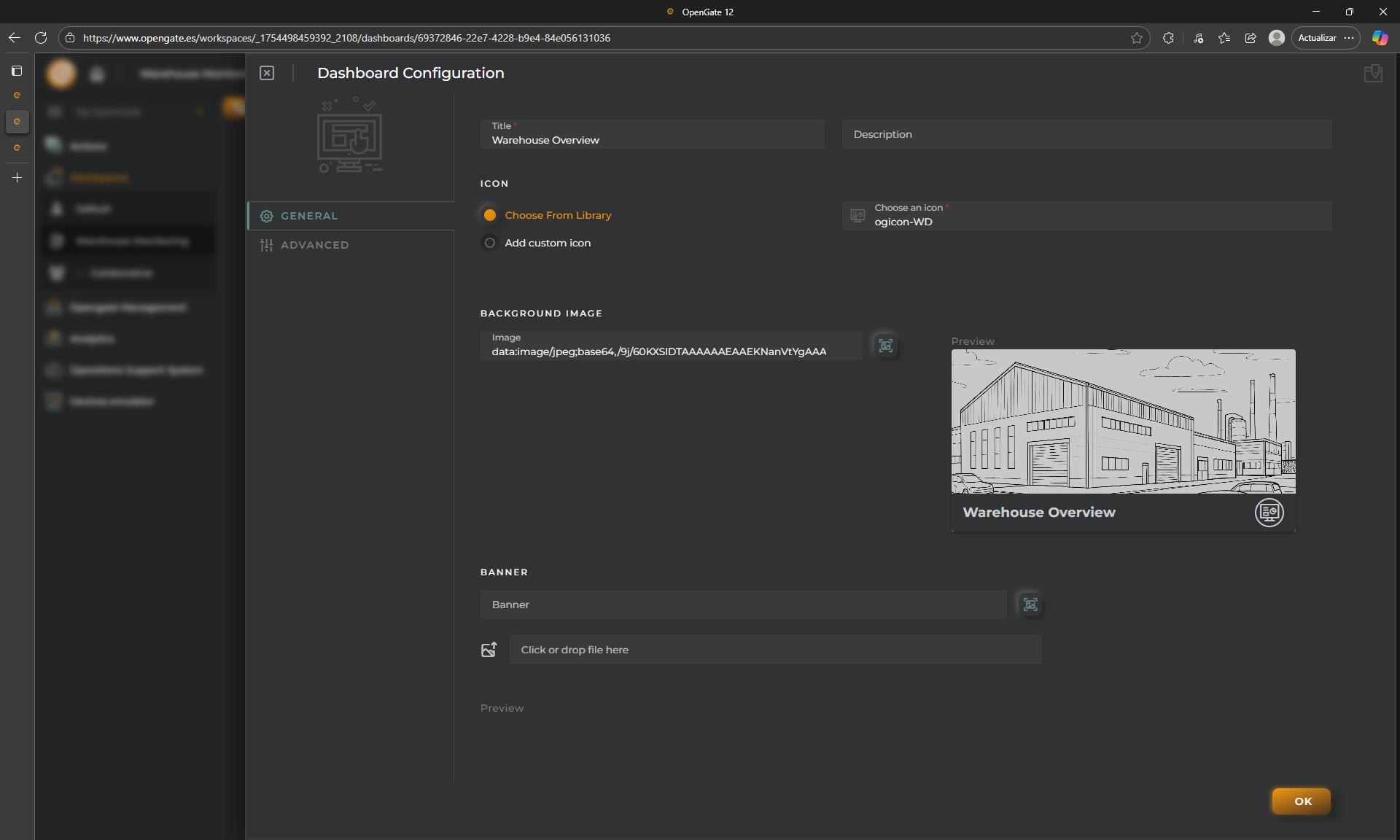The image size is (1400, 840).
Task: Open the Choose an icon dropdown
Action: [x=1086, y=216]
